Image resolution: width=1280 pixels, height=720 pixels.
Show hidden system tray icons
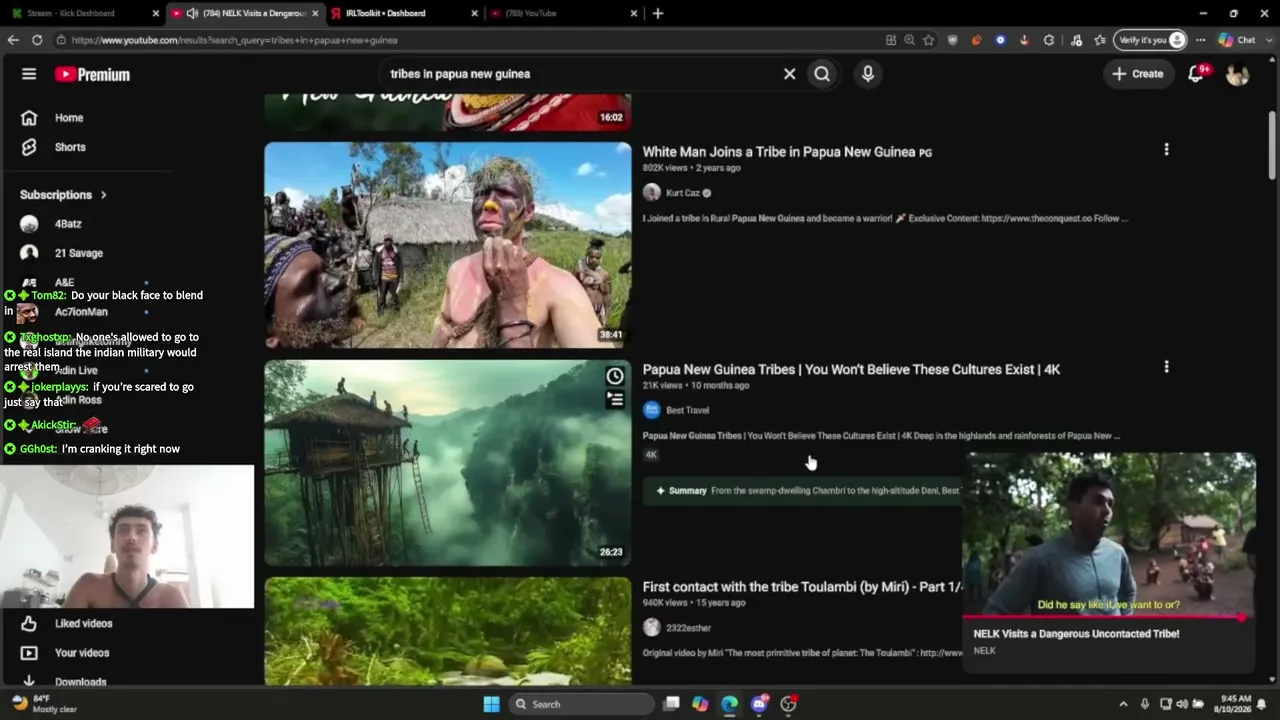click(x=1123, y=704)
